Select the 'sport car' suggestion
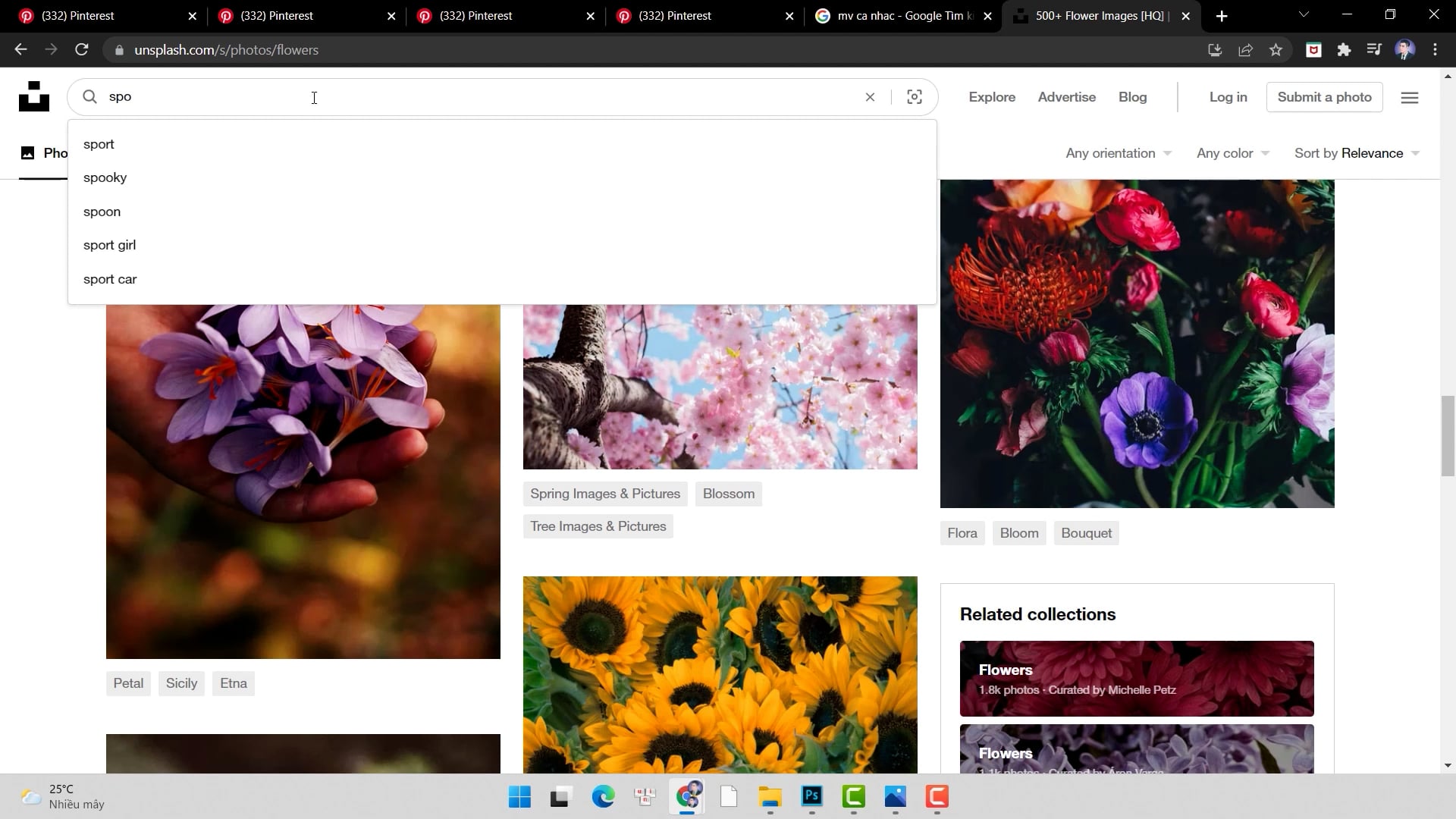 (x=110, y=279)
